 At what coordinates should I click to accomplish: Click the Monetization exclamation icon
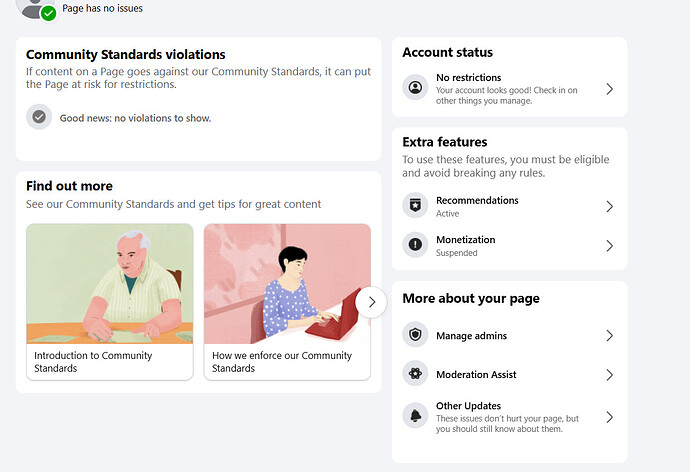point(415,245)
